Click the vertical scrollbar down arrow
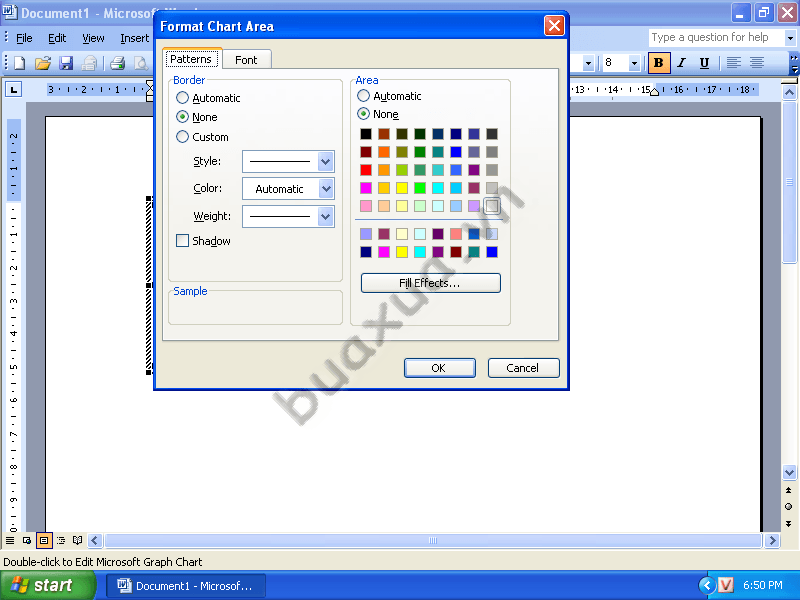Image resolution: width=800 pixels, height=600 pixels. tap(789, 472)
